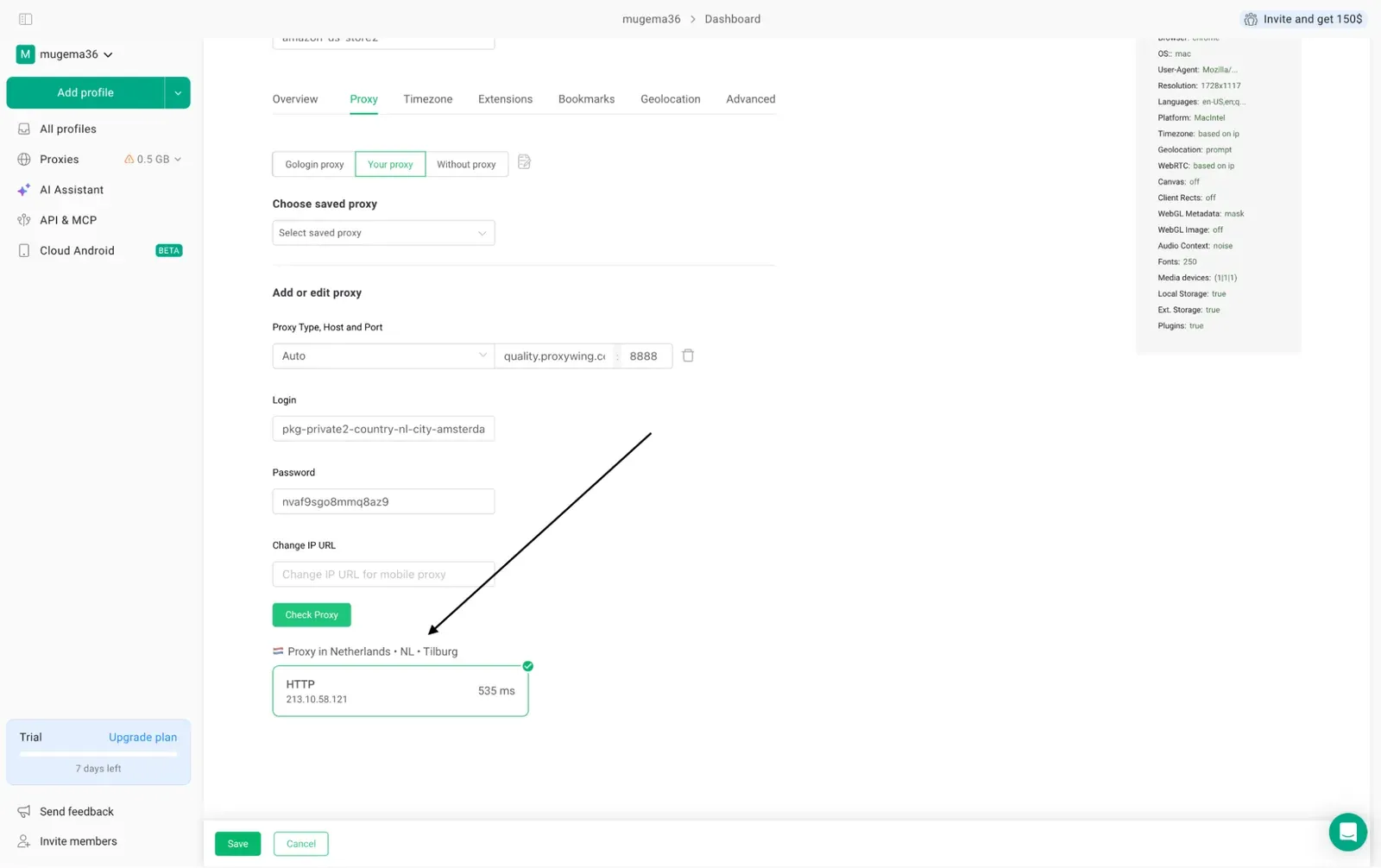
Task: Click the Login input field
Action: 383,429
